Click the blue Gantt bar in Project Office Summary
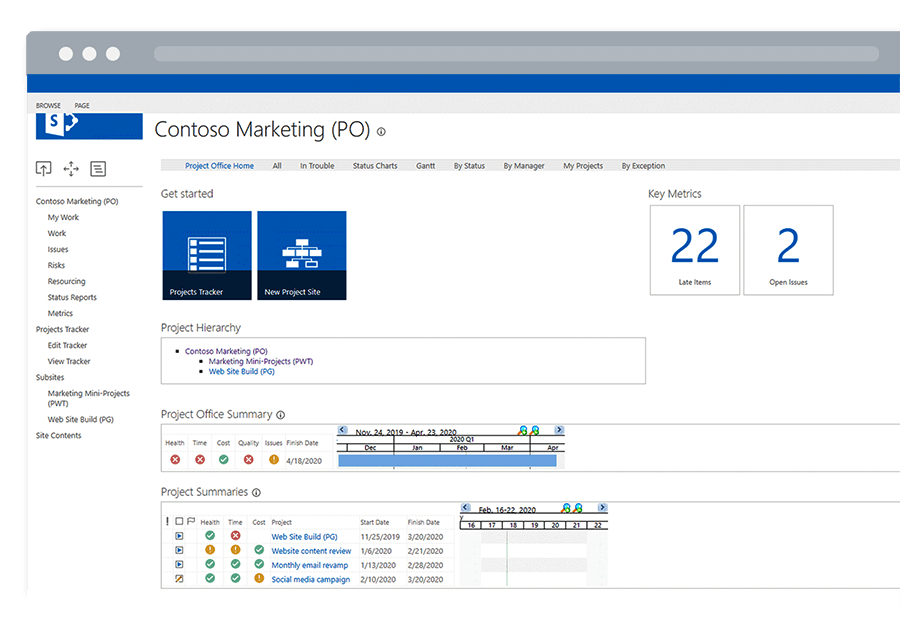Screen dimensions: 900x626 pyautogui.click(x=447, y=461)
